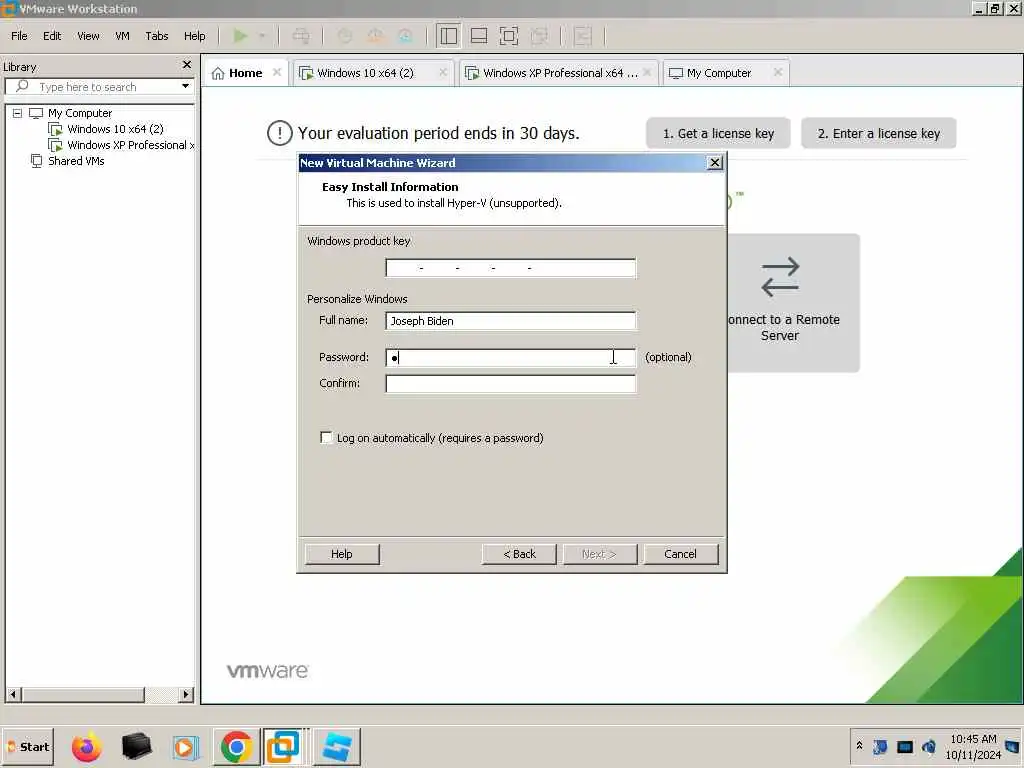This screenshot has height=768, width=1024.
Task: Click the Take Snapshot toolbar icon
Action: (x=345, y=36)
